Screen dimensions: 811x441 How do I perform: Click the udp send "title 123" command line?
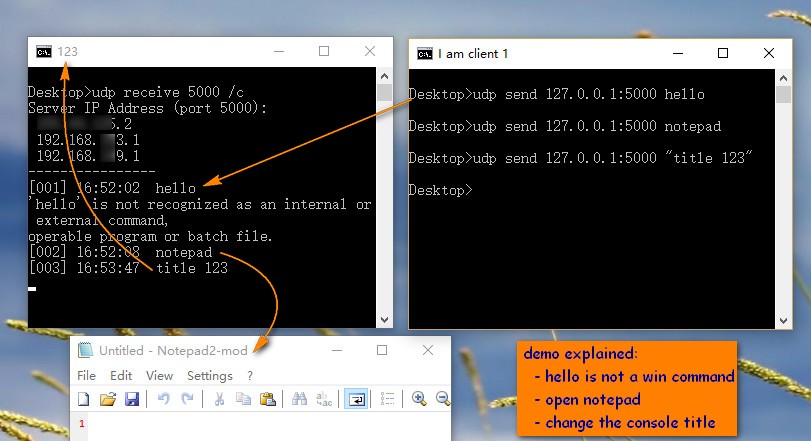point(580,158)
